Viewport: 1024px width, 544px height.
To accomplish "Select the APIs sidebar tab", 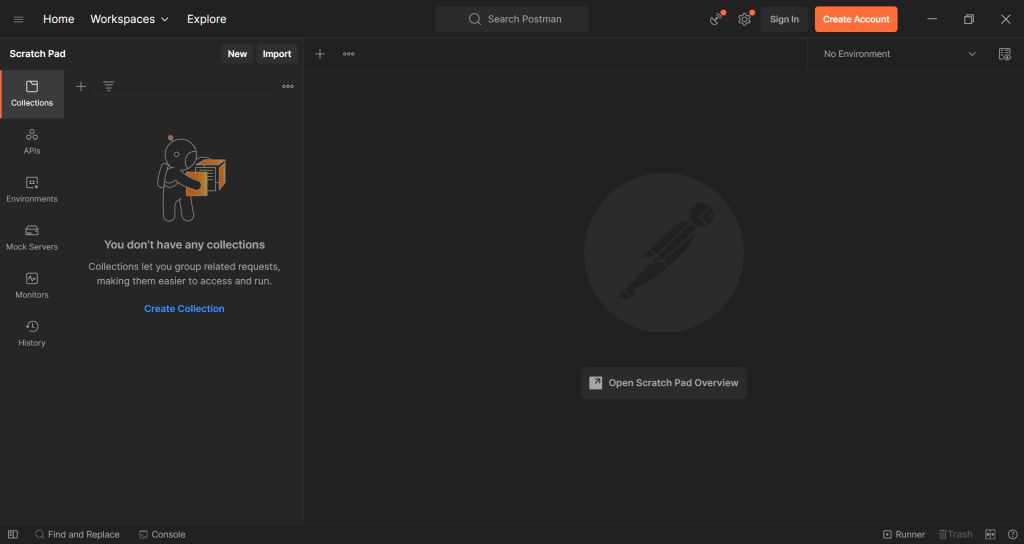I will [32, 142].
